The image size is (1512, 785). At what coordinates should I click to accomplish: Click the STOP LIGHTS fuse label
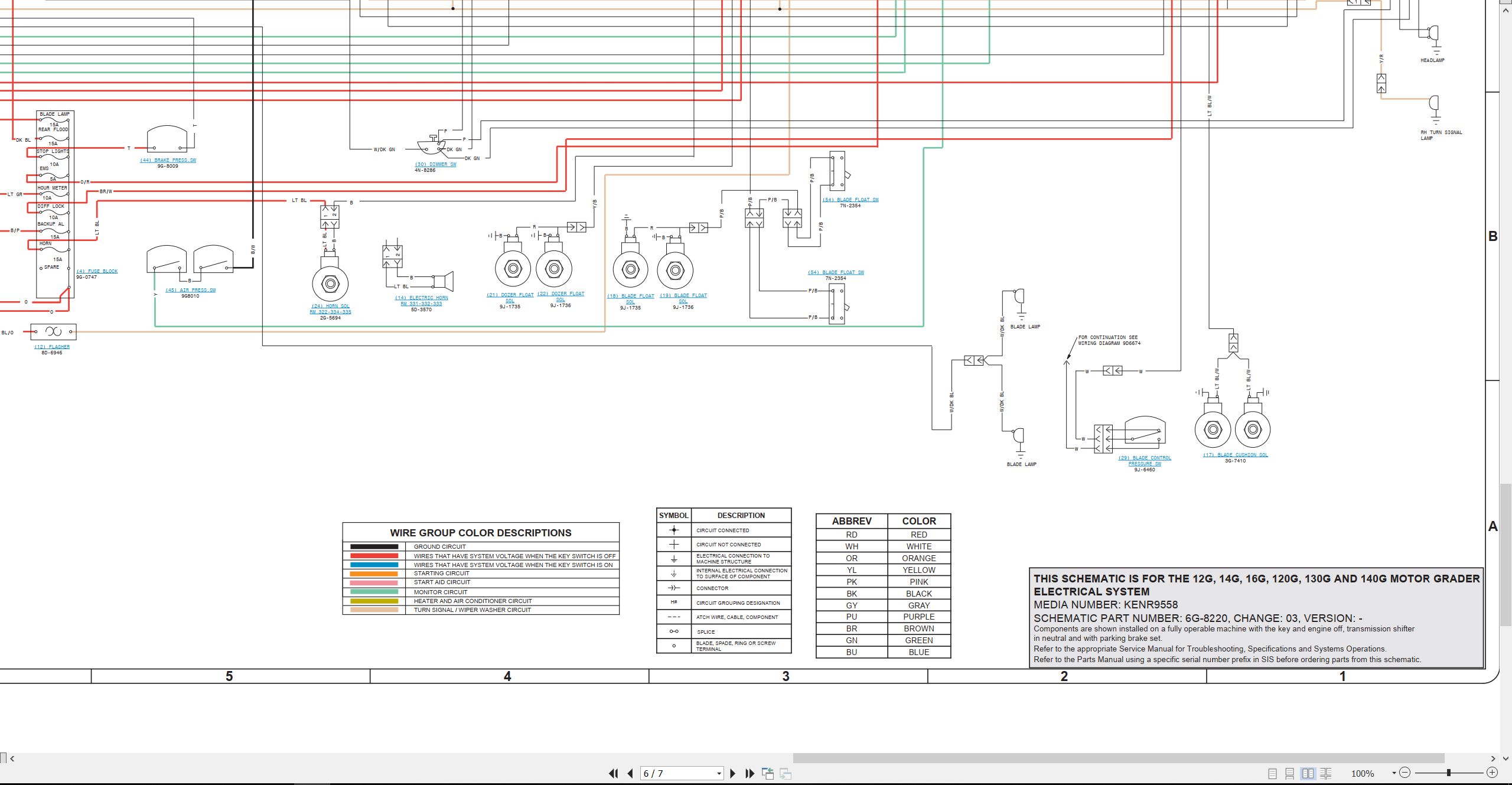[53, 151]
